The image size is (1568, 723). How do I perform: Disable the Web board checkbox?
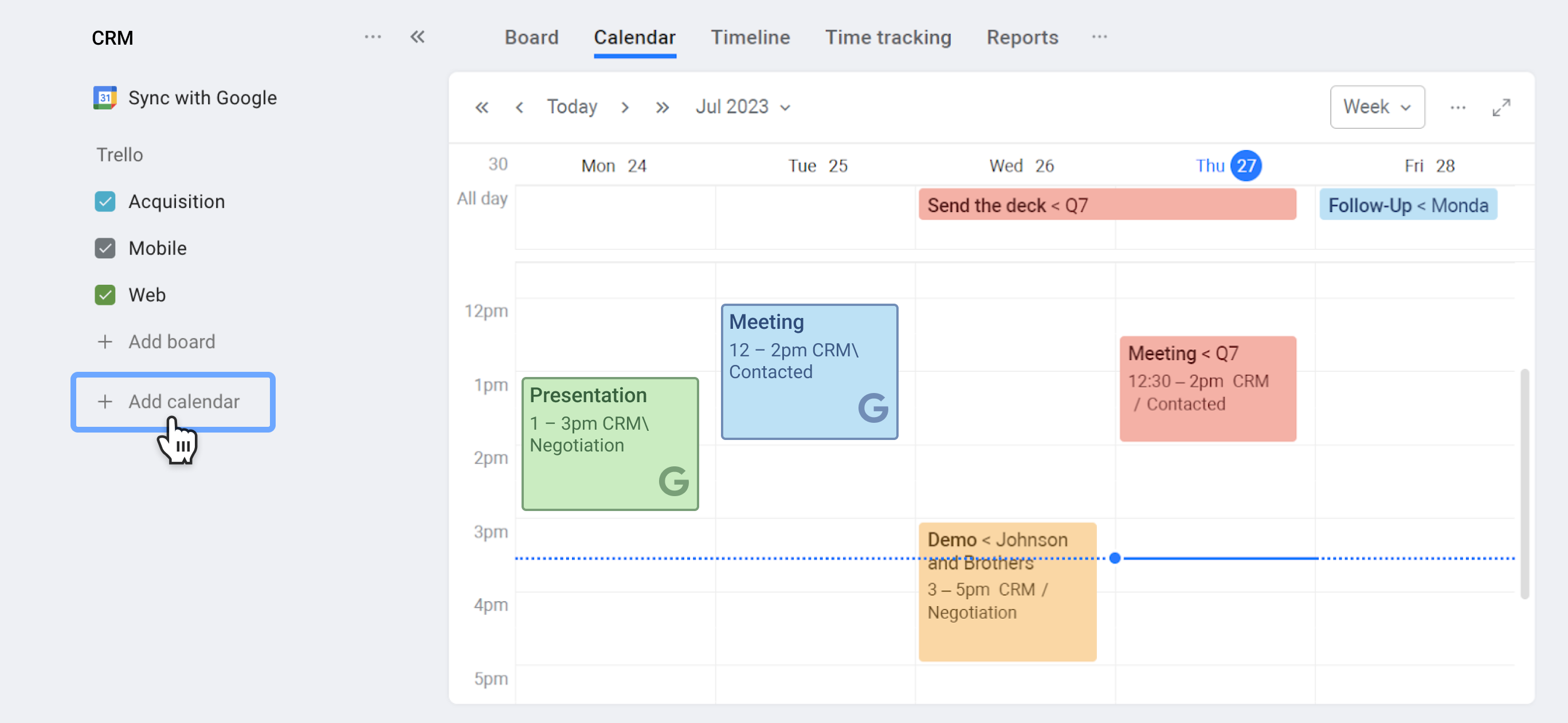click(105, 295)
